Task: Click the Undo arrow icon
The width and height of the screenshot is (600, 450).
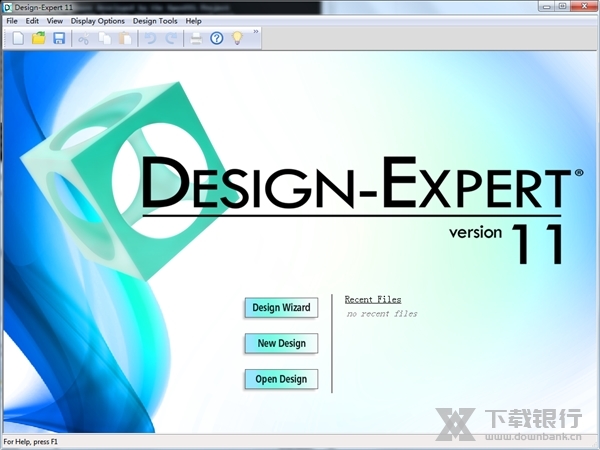Action: (150, 38)
